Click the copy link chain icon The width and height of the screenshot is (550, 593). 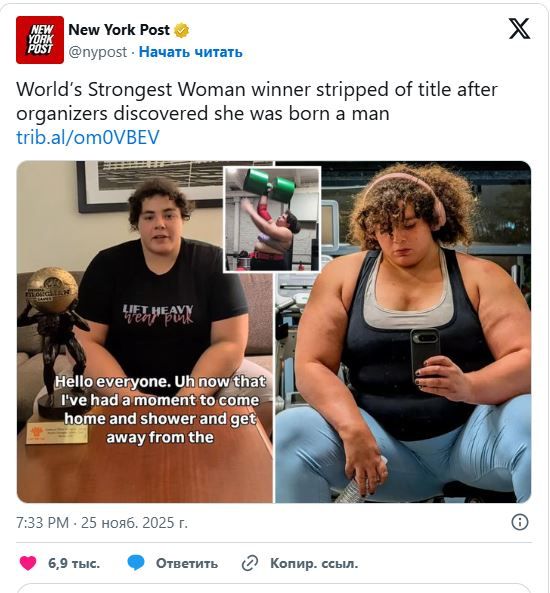[x=250, y=564]
